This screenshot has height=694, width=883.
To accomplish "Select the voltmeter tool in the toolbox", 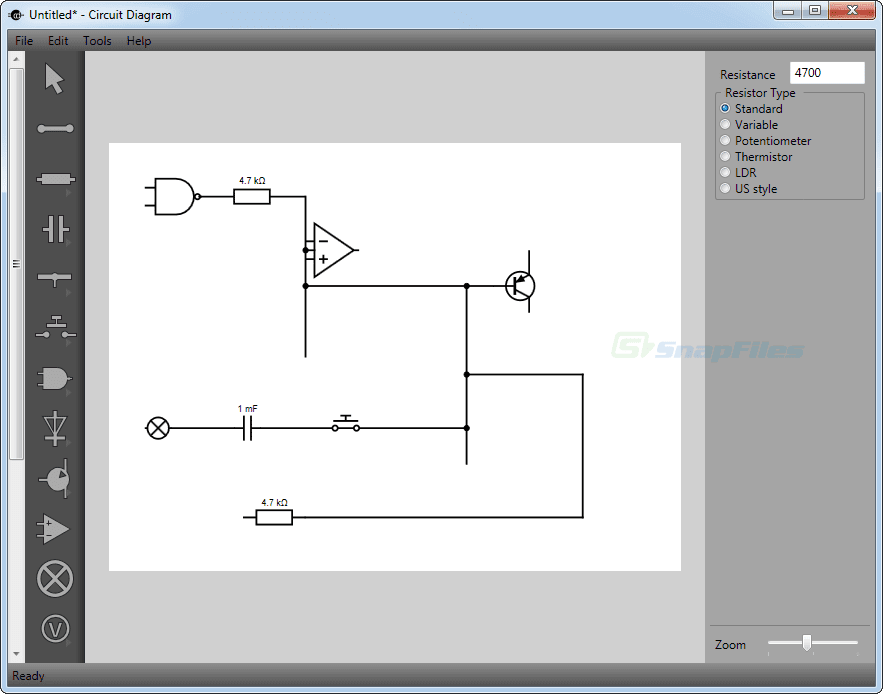I will (55, 629).
